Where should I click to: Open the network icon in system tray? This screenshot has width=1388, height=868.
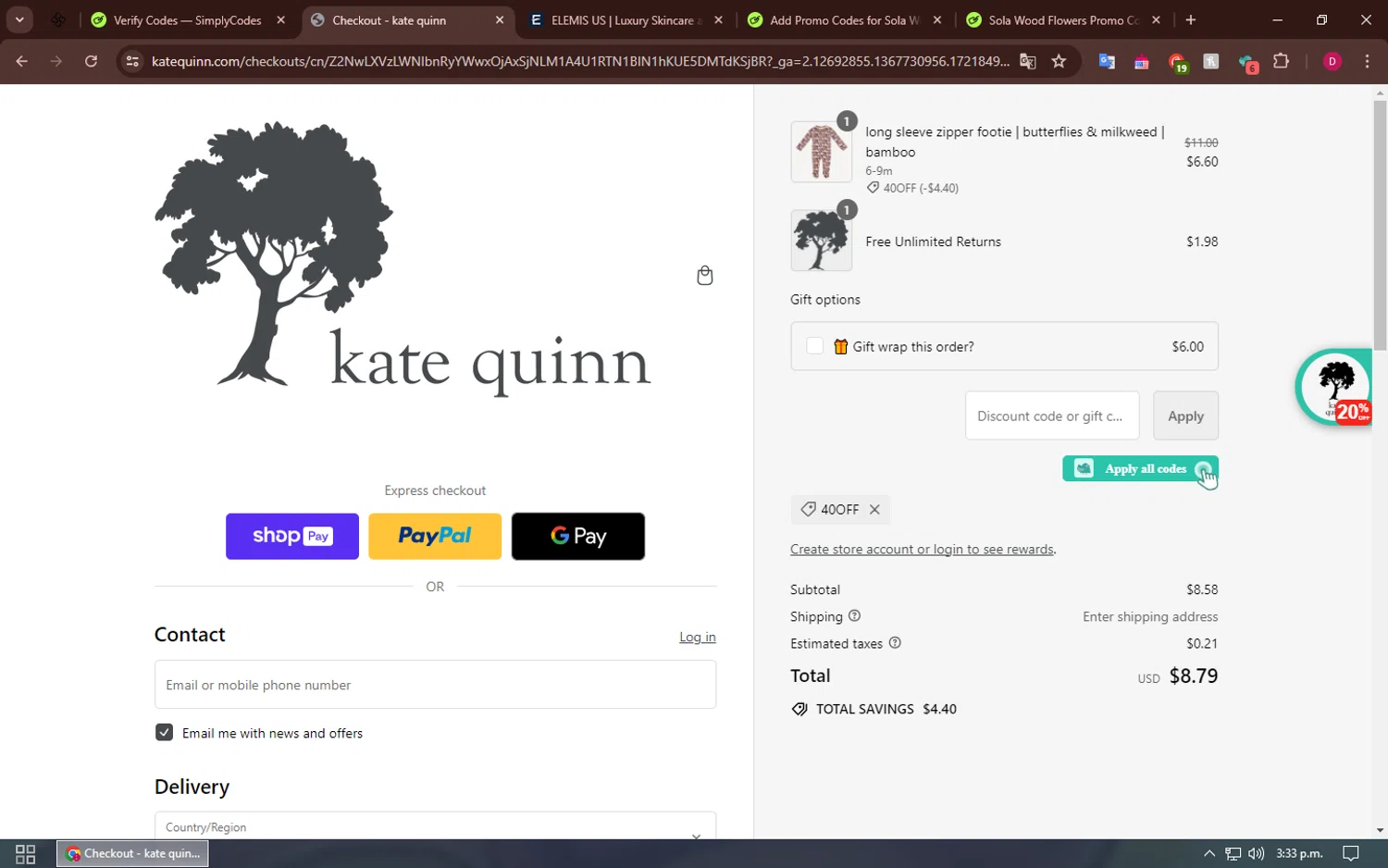(1233, 853)
